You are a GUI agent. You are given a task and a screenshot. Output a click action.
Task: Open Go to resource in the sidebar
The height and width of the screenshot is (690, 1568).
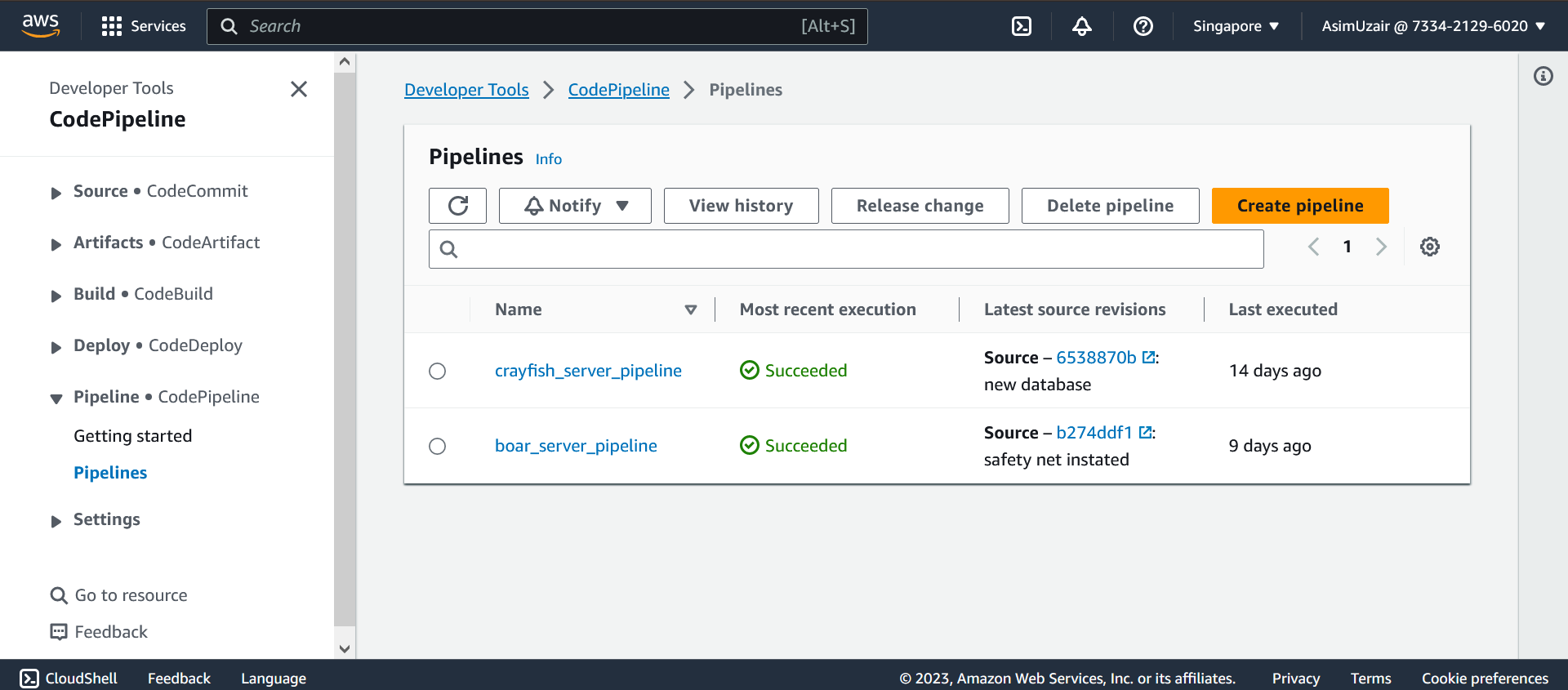pyautogui.click(x=131, y=595)
